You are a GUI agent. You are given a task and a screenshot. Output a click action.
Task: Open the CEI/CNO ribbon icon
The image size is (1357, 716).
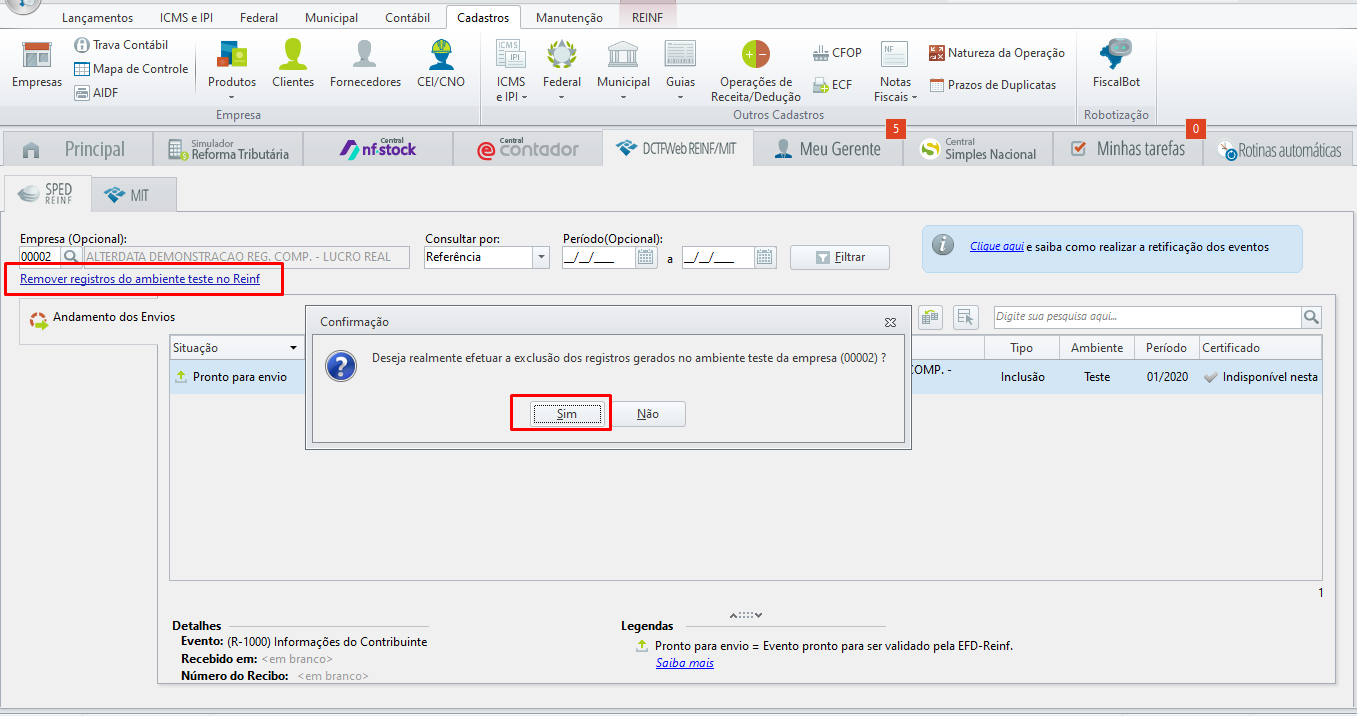coord(441,65)
